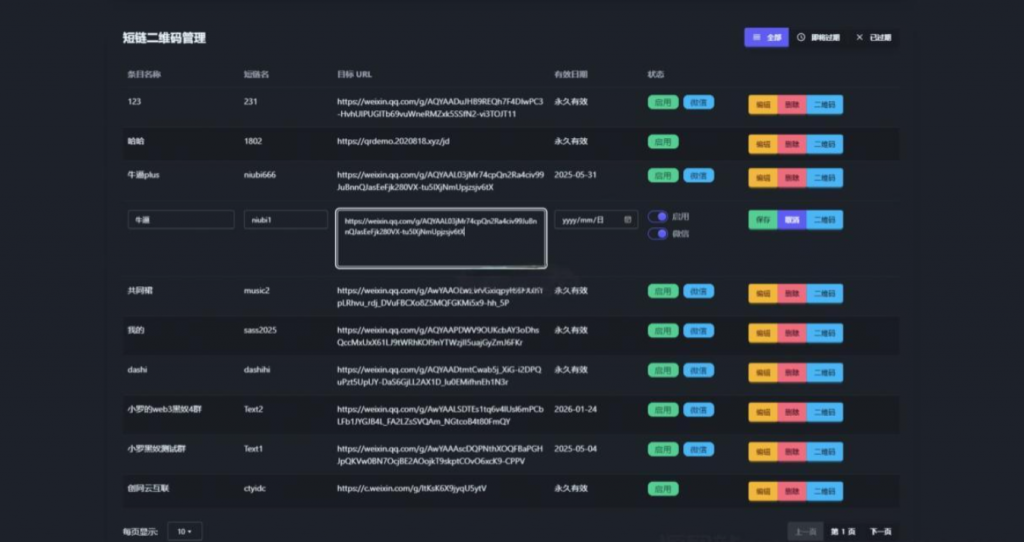Click the short link name field containing niubi1
Screen dimensions: 1024x542
pos(285,220)
